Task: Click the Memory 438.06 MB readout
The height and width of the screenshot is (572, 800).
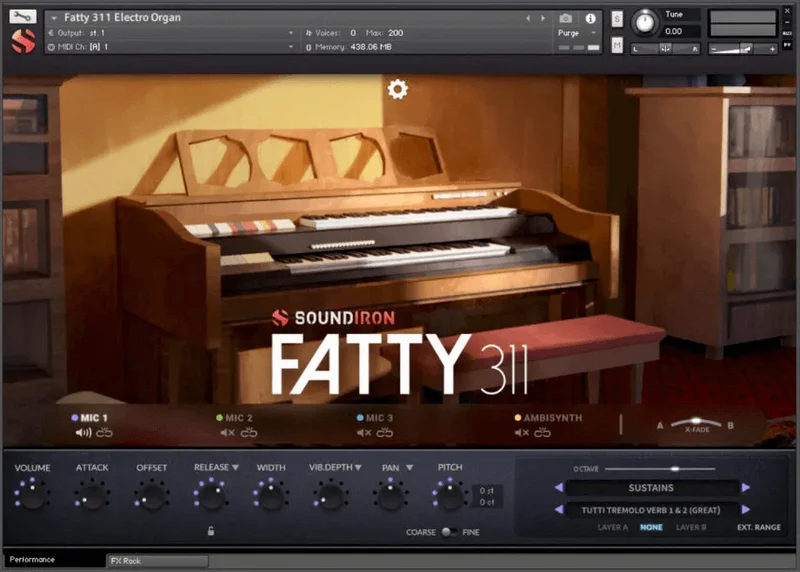Action: (x=371, y=46)
